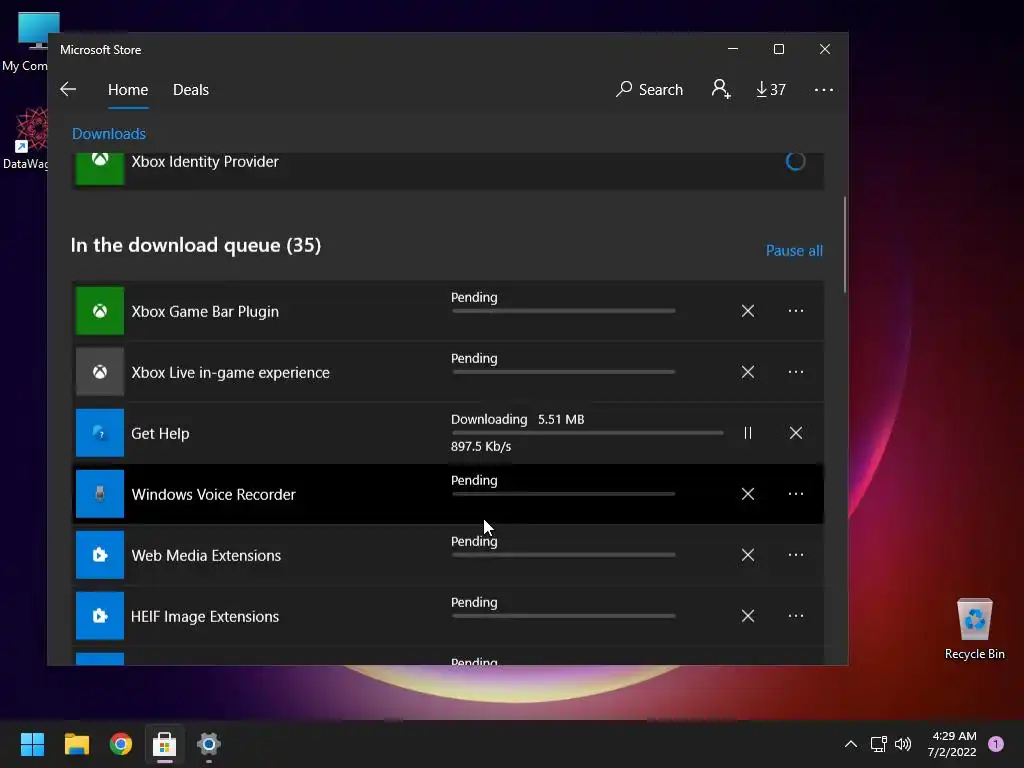
Task: Open more options for Xbox Live in-game experience
Action: [x=795, y=372]
